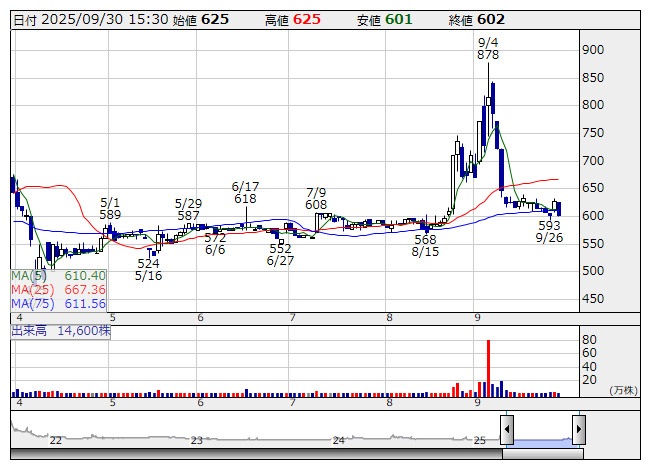Image resolution: width=653 pixels, height=470 pixels.
Task: Click the 終値 closing price value
Action: tap(491, 19)
